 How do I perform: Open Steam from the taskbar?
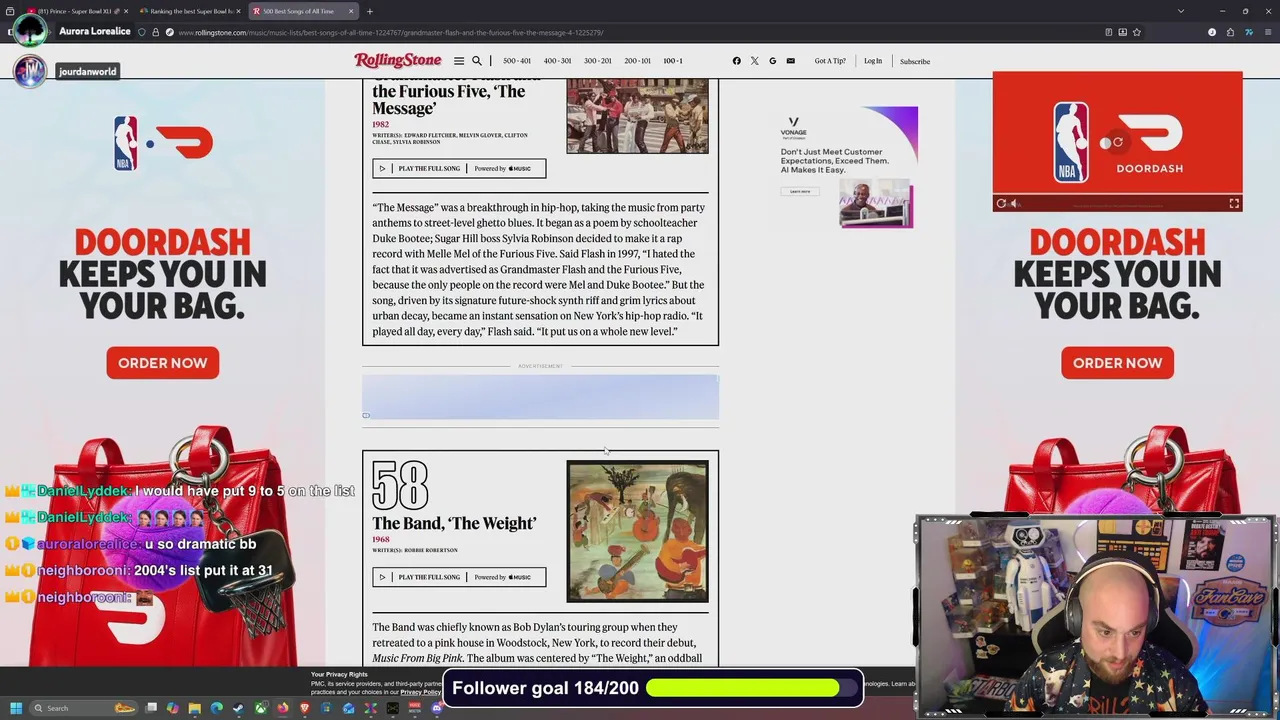click(238, 708)
